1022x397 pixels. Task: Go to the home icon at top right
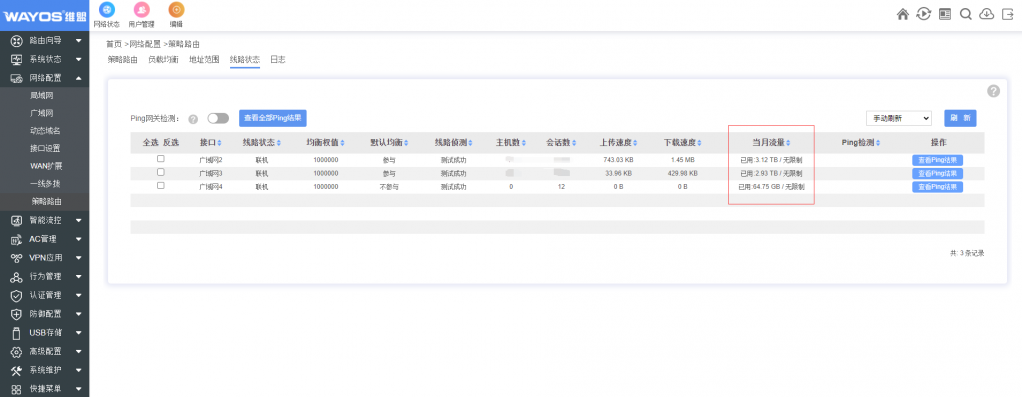[x=903, y=14]
